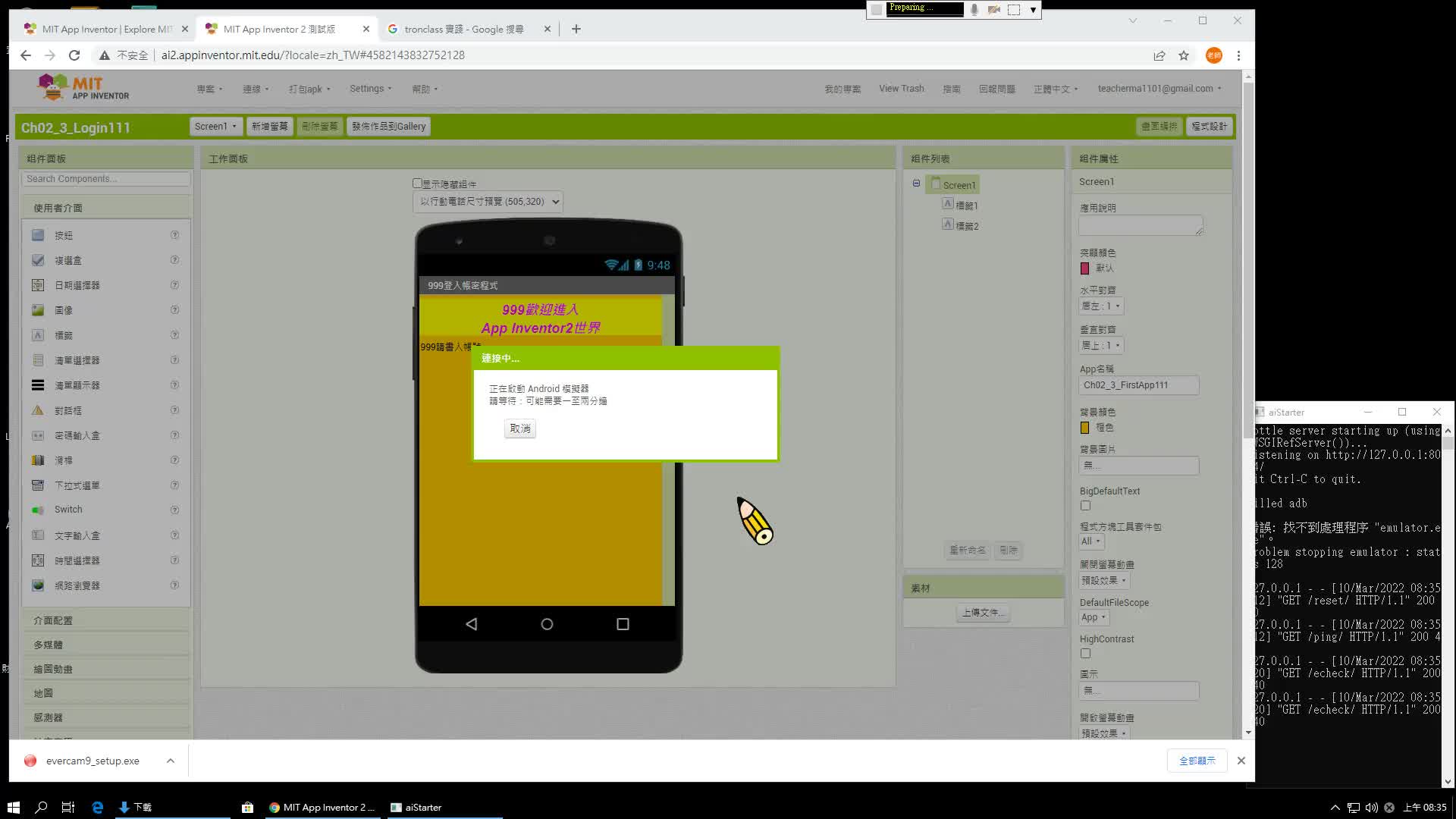
Task: Tap the phone preview back navigation icon
Action: [x=472, y=624]
